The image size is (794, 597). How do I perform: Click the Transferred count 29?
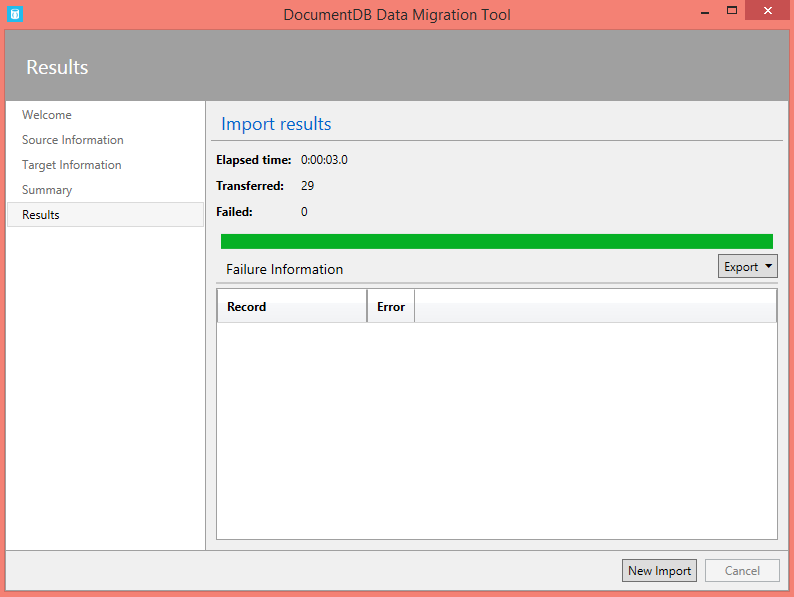[307, 186]
